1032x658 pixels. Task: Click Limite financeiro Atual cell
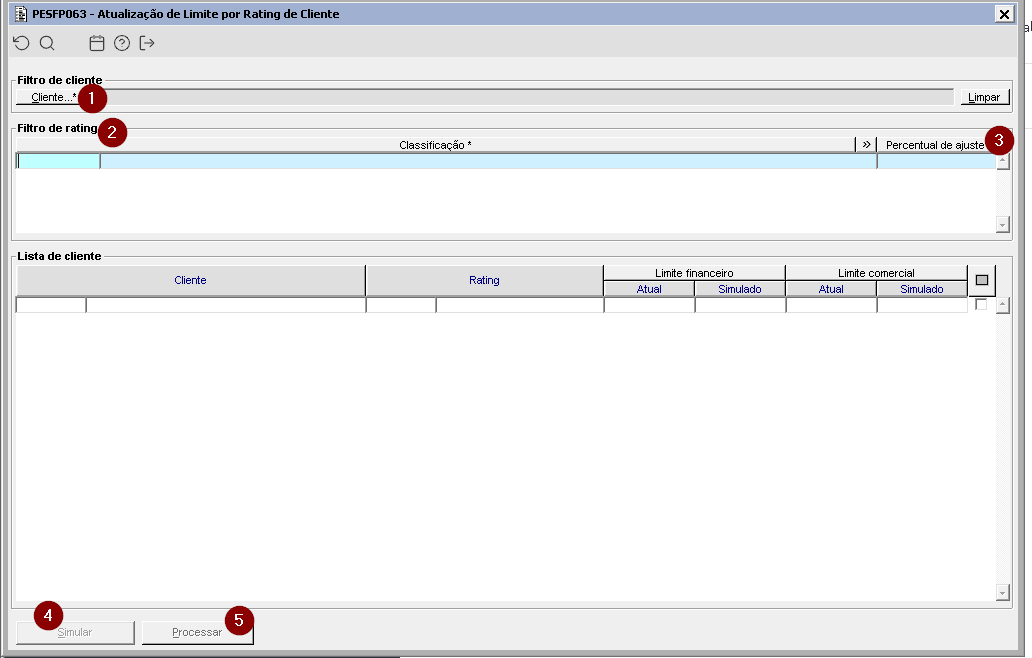tap(649, 305)
